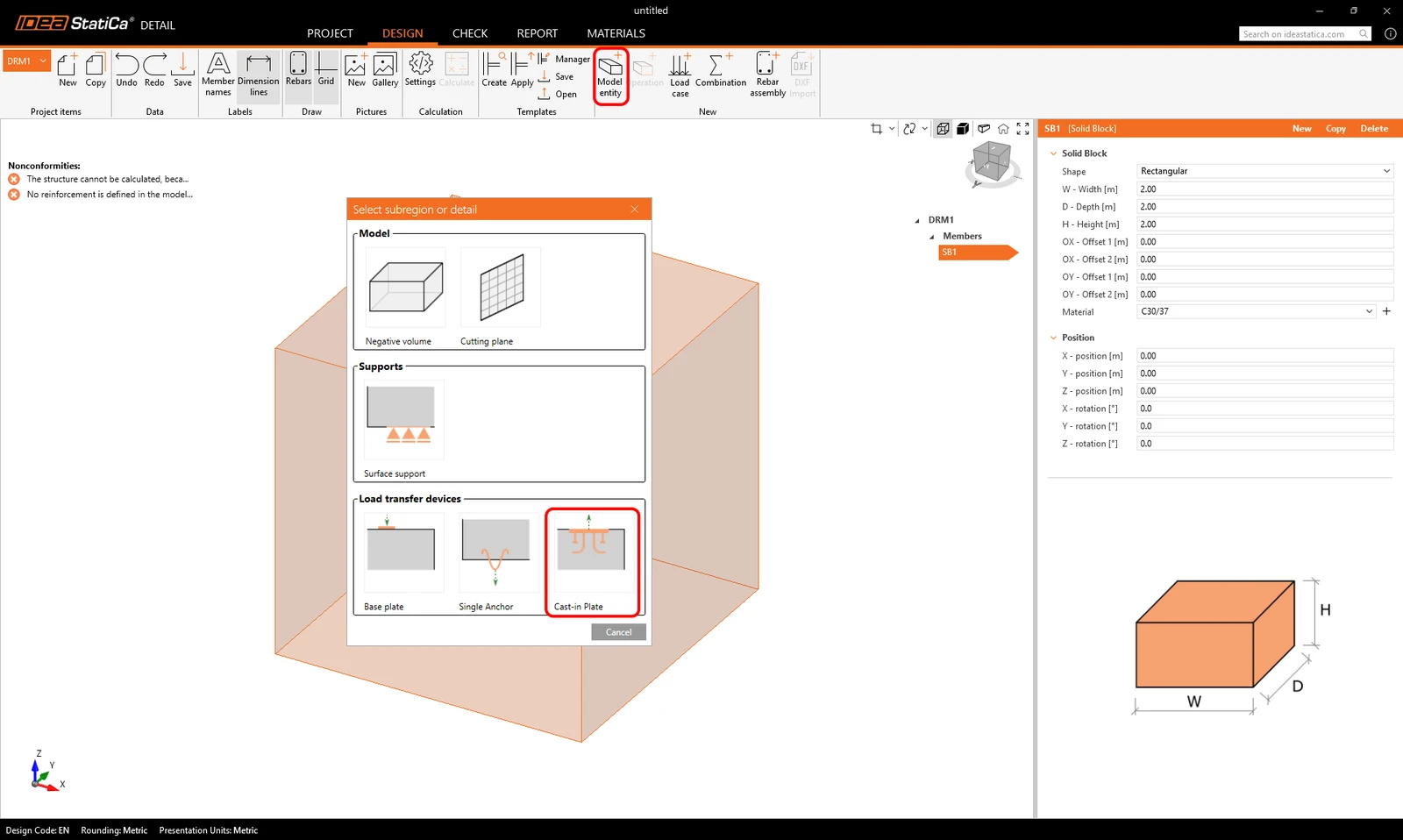Click the Load case icon
Screen dimensions: 1403x840
[680, 75]
